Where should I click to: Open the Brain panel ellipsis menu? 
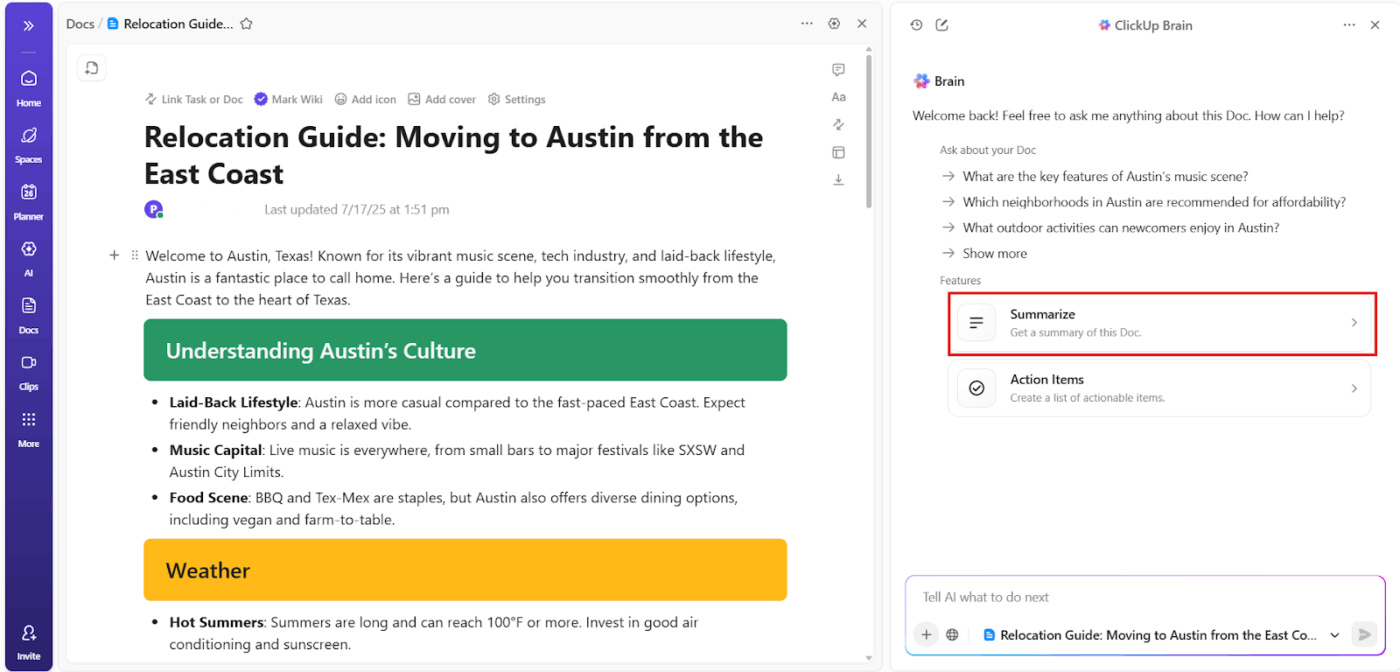tap(1349, 24)
